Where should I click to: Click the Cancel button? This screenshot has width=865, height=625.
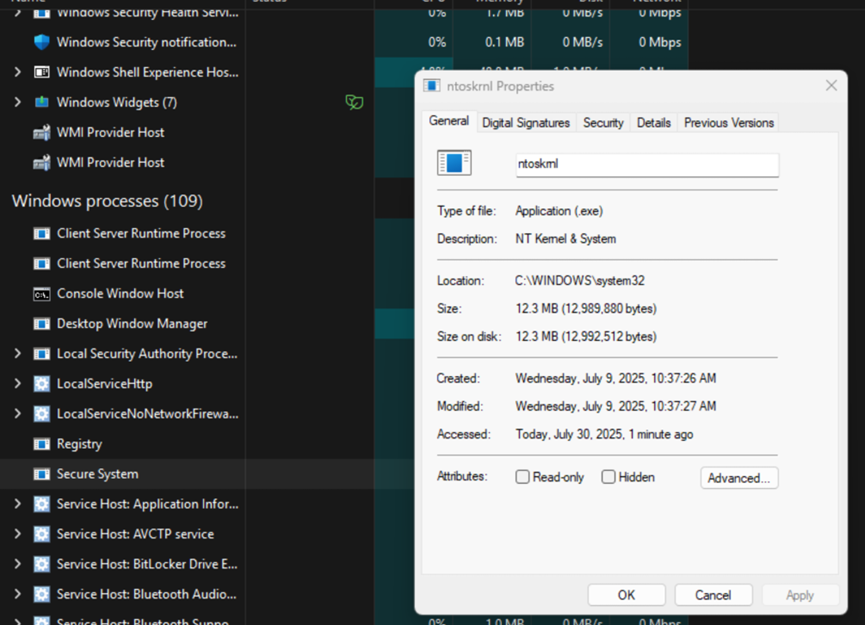coord(713,595)
